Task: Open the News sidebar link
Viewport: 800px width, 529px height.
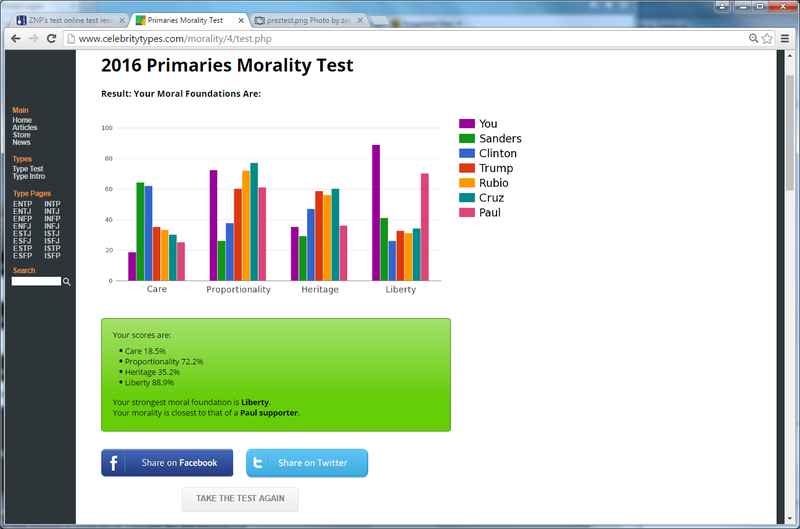Action: coord(21,142)
